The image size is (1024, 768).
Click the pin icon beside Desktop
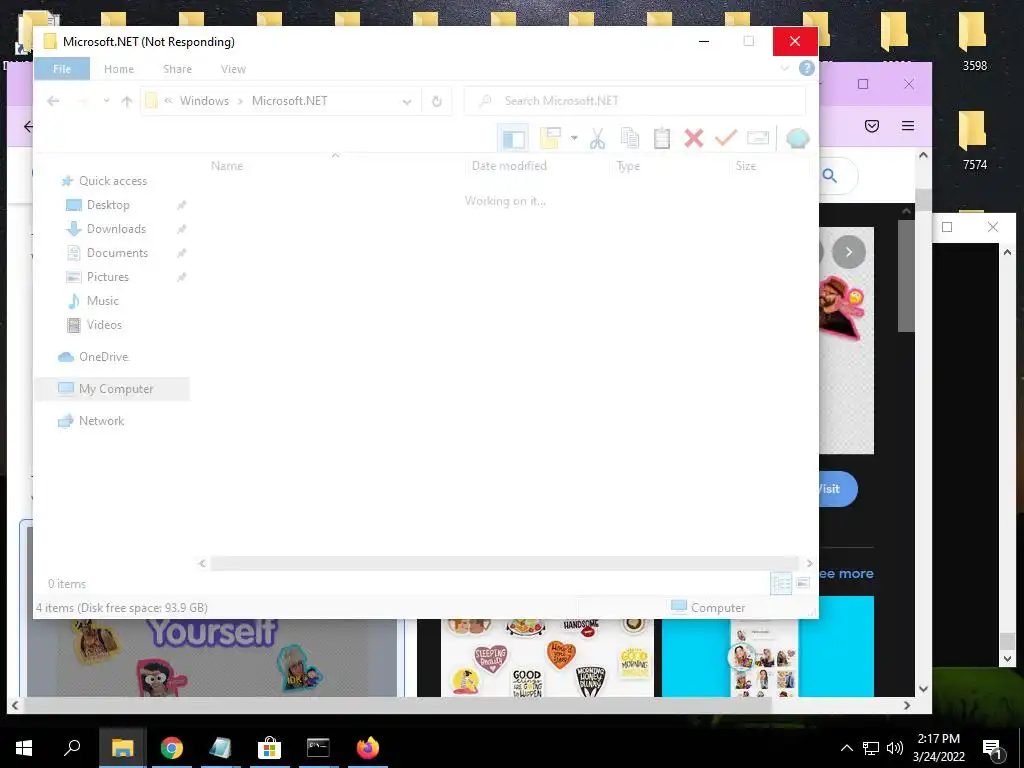tap(182, 205)
